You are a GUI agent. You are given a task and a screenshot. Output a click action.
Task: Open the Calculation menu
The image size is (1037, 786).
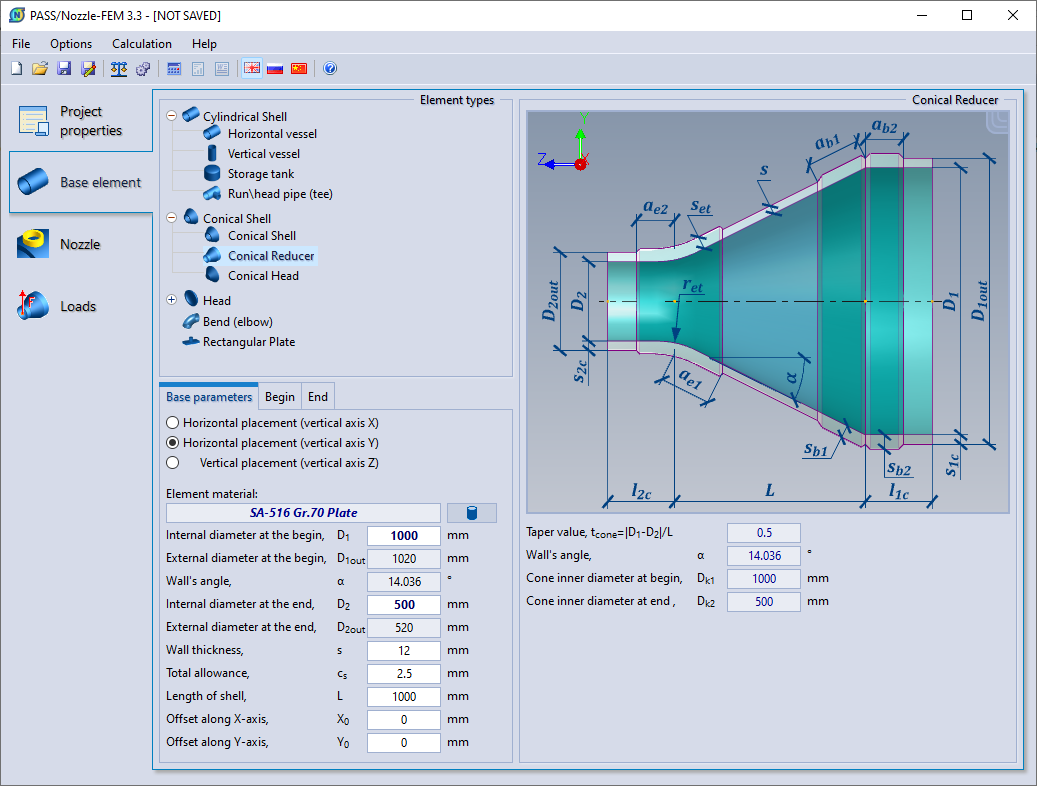142,44
